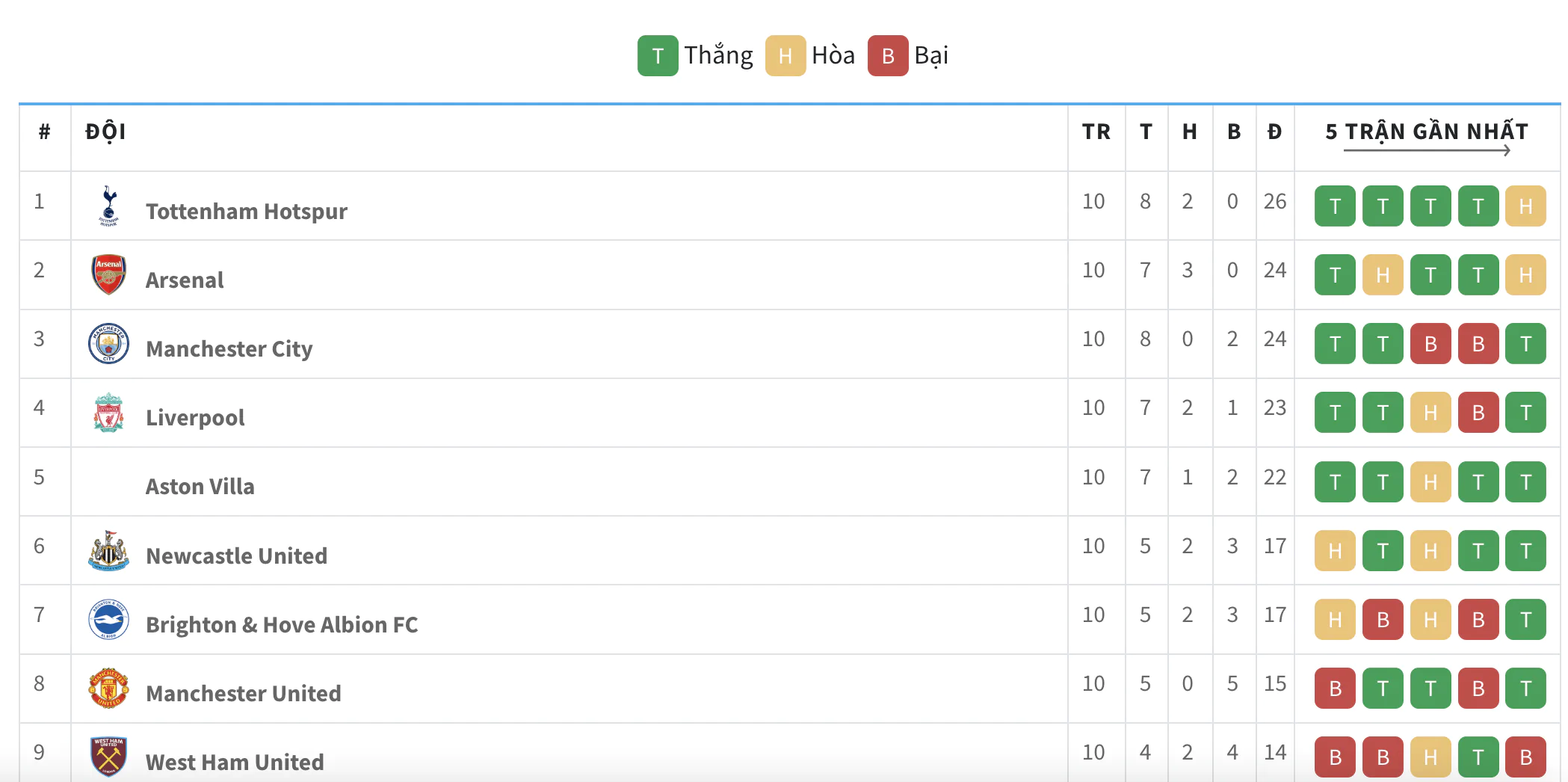Viewport: 1568px width, 782px height.
Task: Click the Liverpool club crest
Action: click(x=108, y=413)
